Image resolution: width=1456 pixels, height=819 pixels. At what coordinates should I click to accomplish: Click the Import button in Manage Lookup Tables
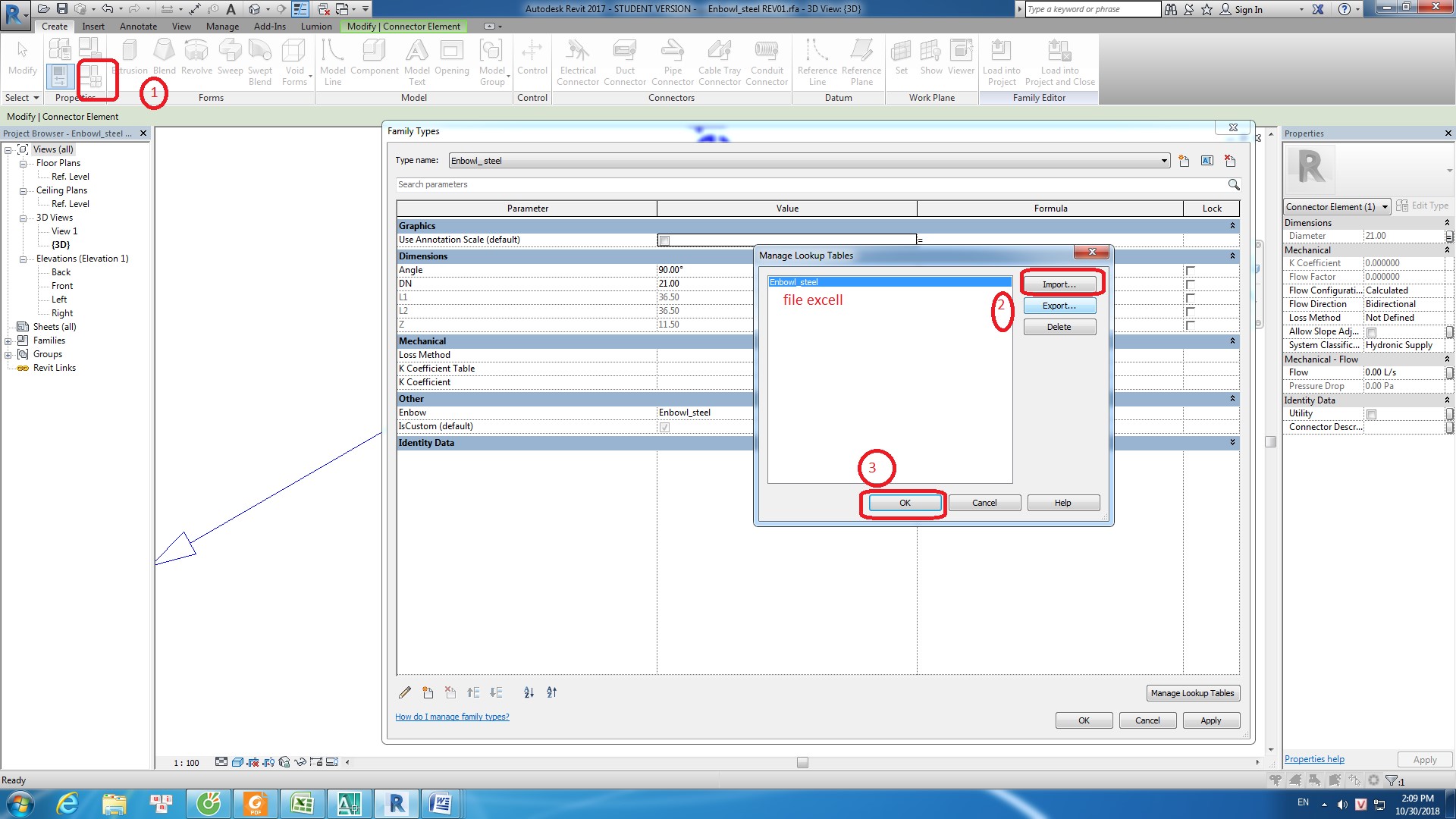(1059, 283)
